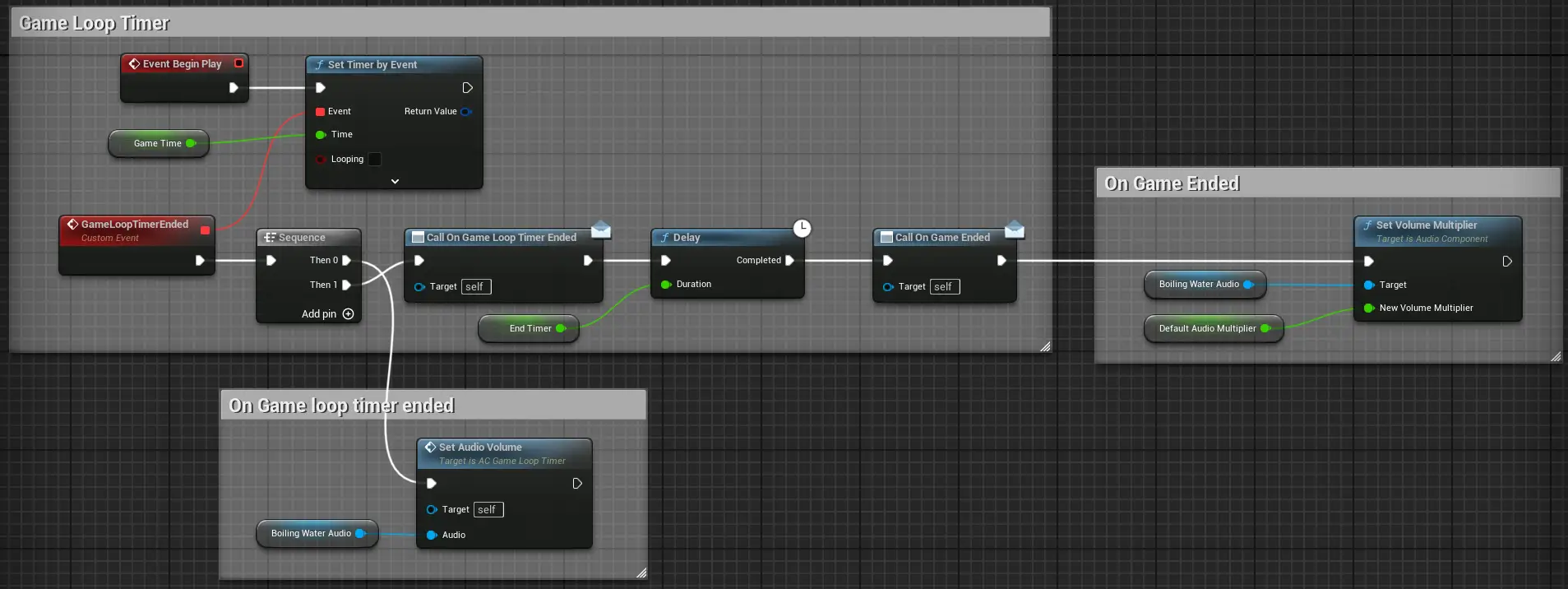1568x589 pixels.
Task: Click the clock icon on Delay node
Action: point(802,228)
